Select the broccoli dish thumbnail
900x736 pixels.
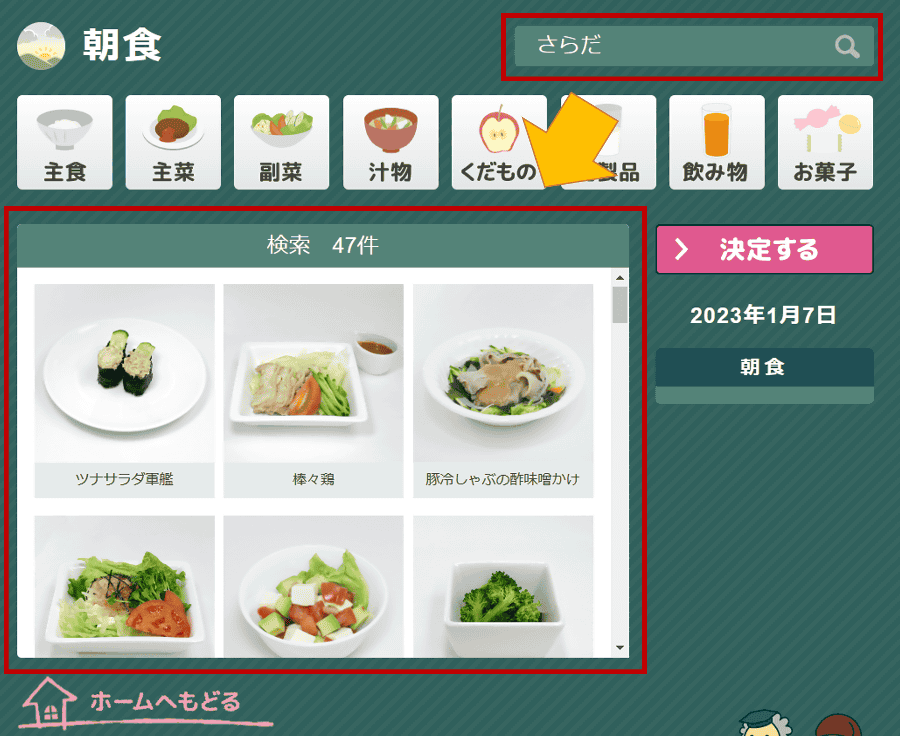(x=503, y=587)
